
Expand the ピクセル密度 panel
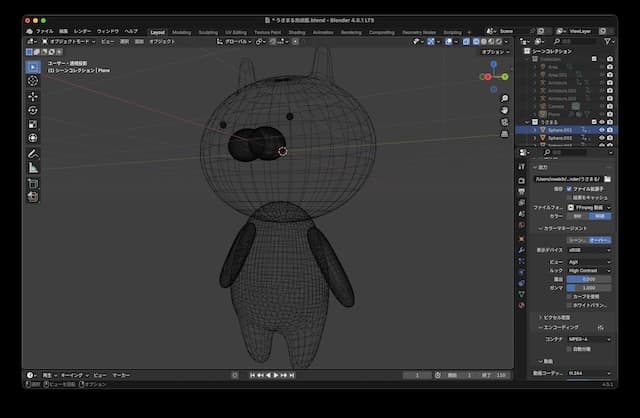pyautogui.click(x=555, y=317)
